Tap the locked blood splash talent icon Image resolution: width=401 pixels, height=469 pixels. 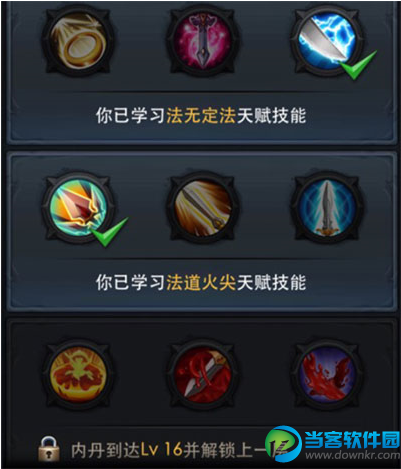[327, 374]
